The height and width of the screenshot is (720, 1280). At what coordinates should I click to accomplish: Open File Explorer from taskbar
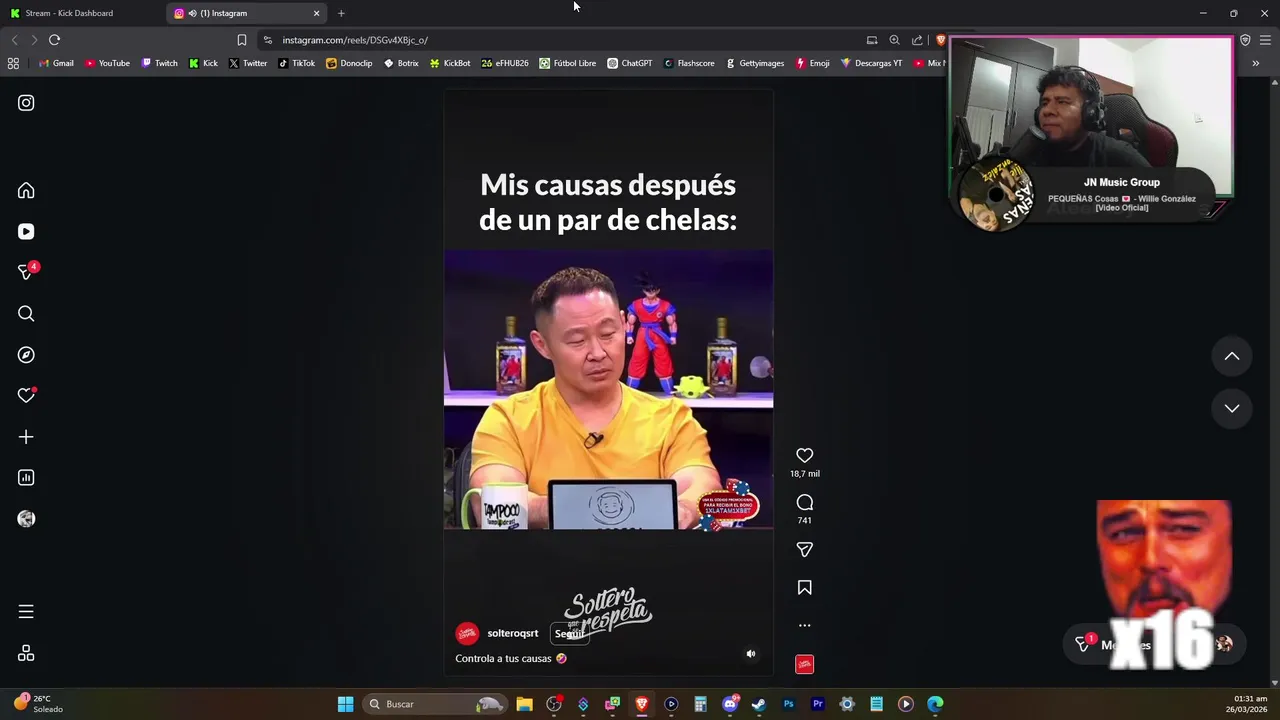click(524, 704)
